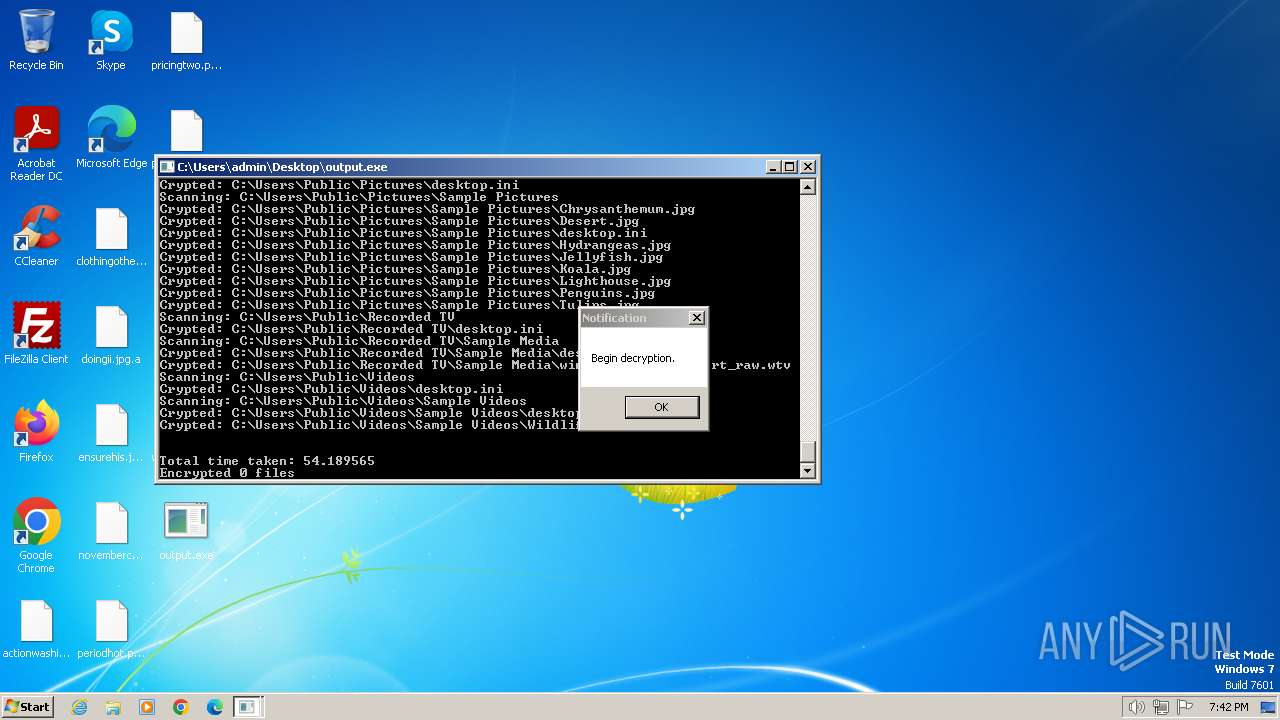Switch to output.exe taskbar button
This screenshot has width=1280, height=720.
tap(247, 707)
